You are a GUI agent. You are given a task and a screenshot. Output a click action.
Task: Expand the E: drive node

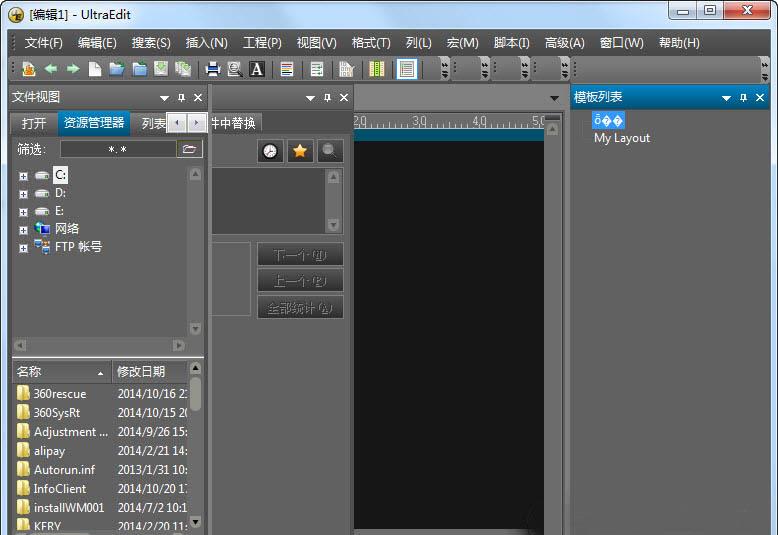coord(23,212)
